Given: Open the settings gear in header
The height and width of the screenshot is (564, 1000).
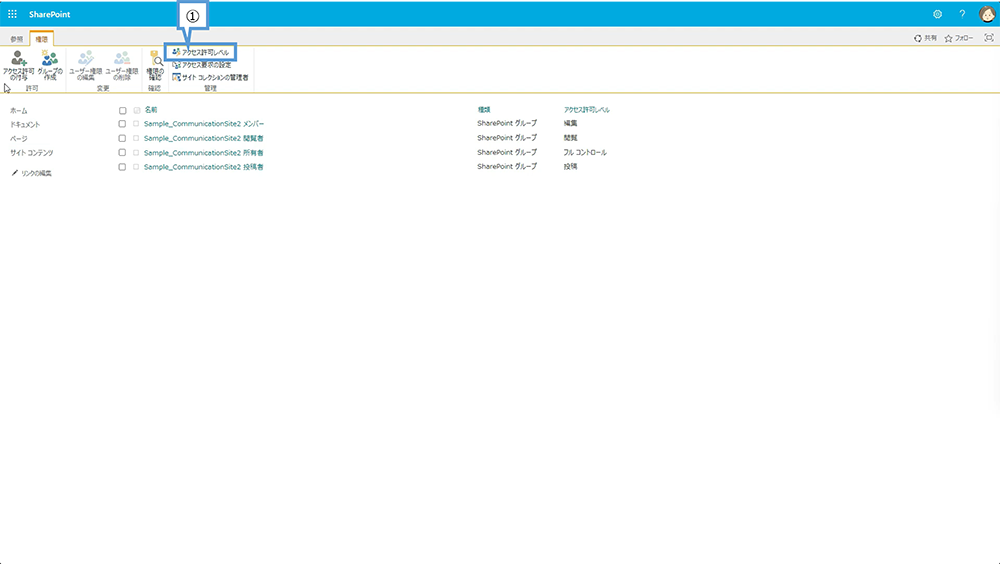Looking at the screenshot, I should [938, 14].
